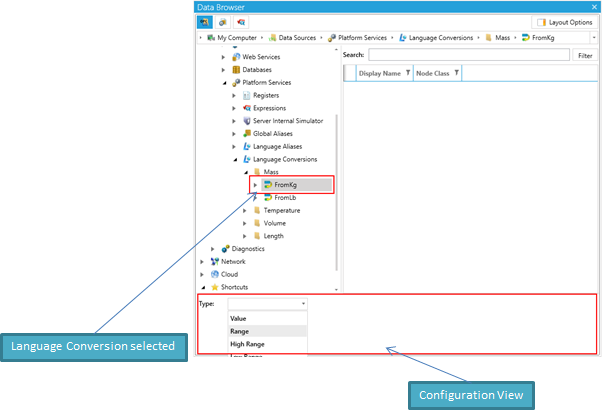Select Platform Services icon in tree
This screenshot has height=411, width=603.
tap(236, 83)
